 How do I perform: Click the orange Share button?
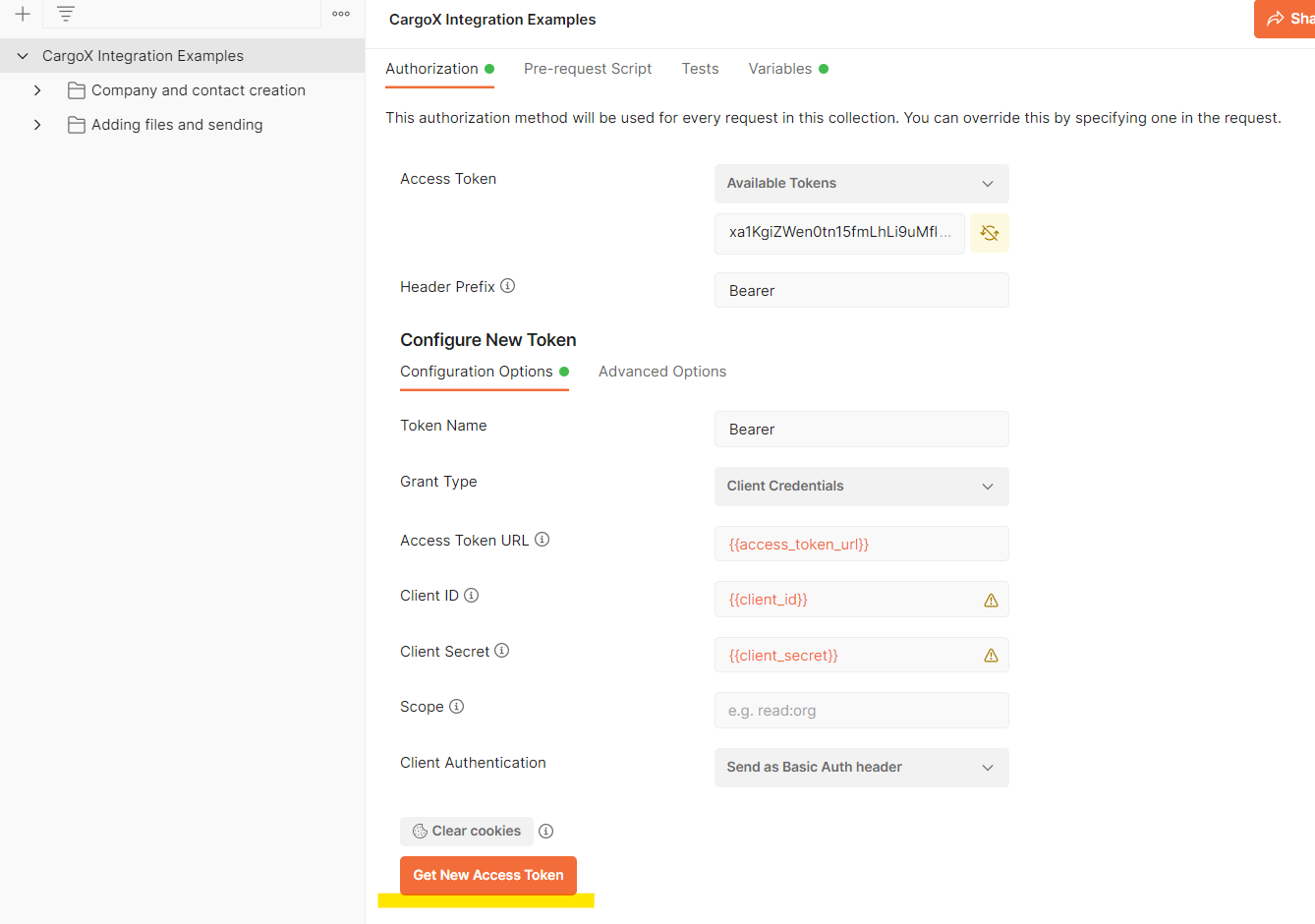1285,19
